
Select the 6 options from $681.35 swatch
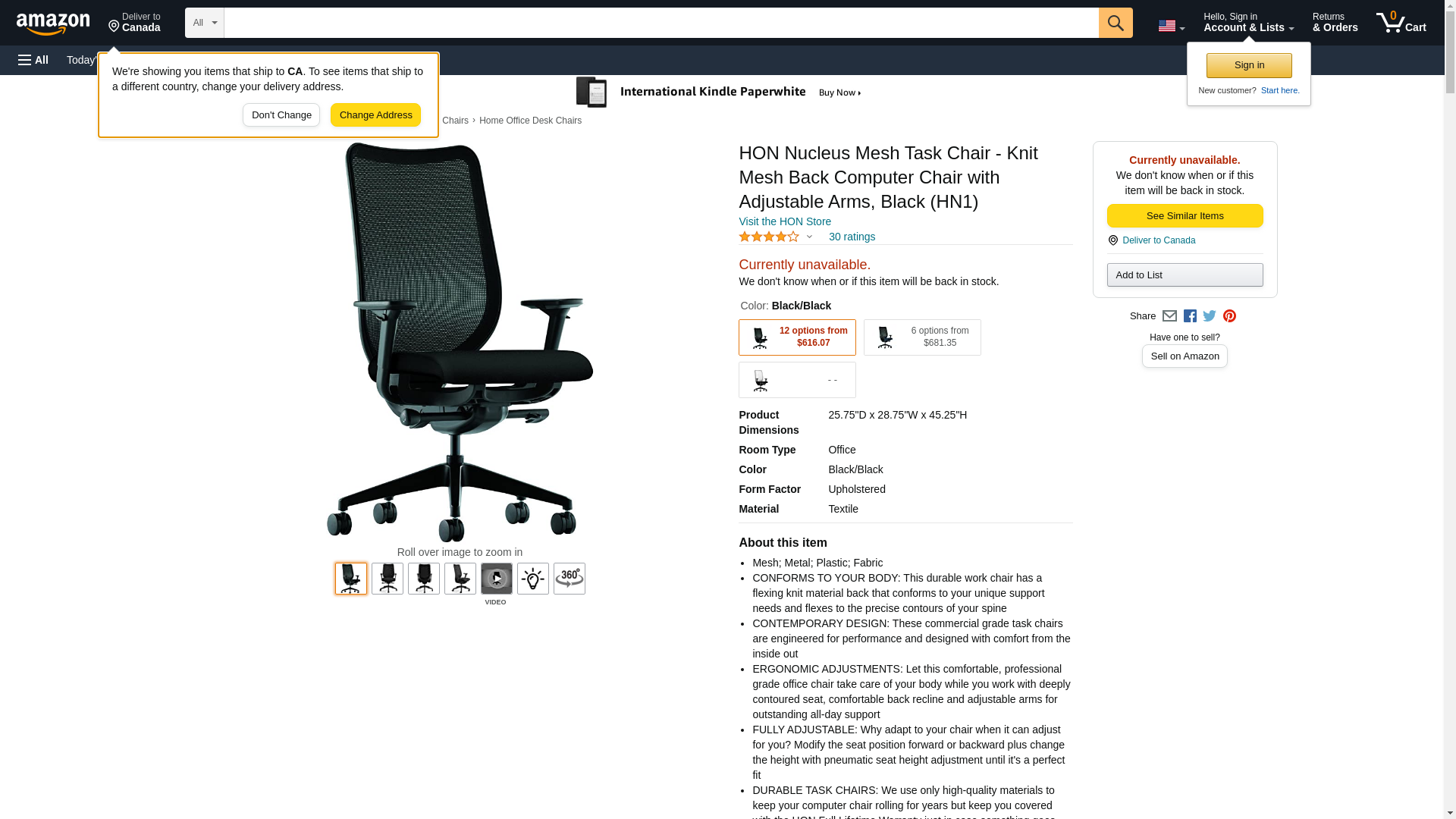922,337
